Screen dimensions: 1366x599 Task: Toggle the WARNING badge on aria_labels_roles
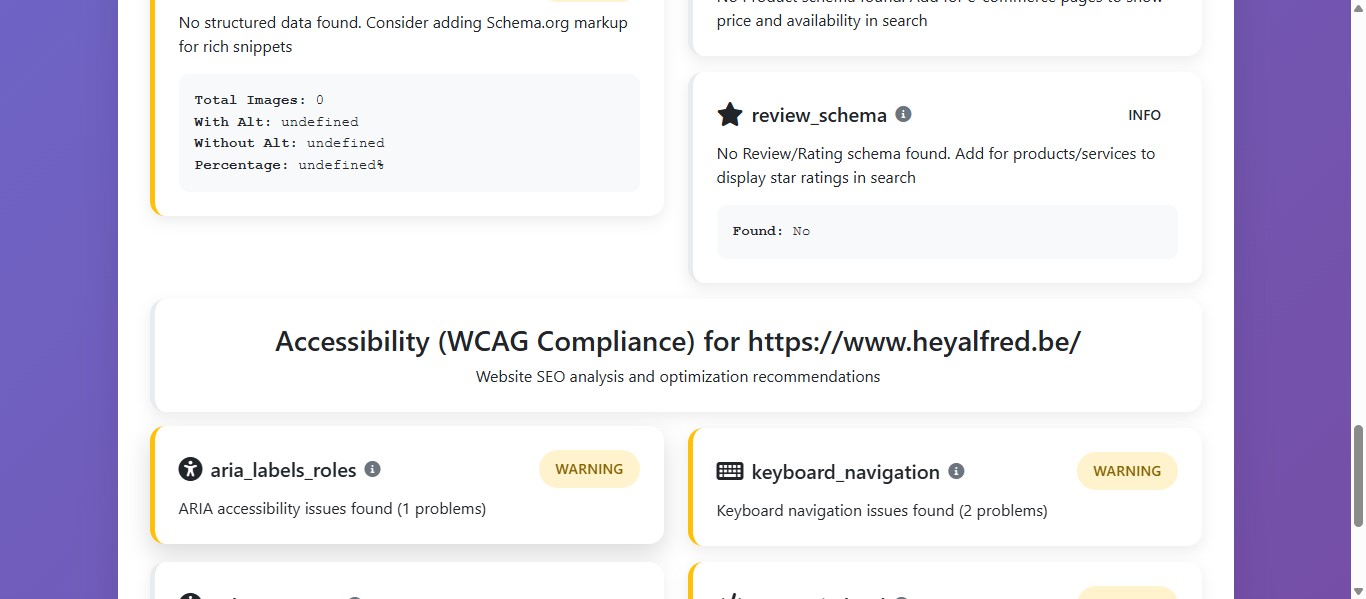tap(589, 468)
